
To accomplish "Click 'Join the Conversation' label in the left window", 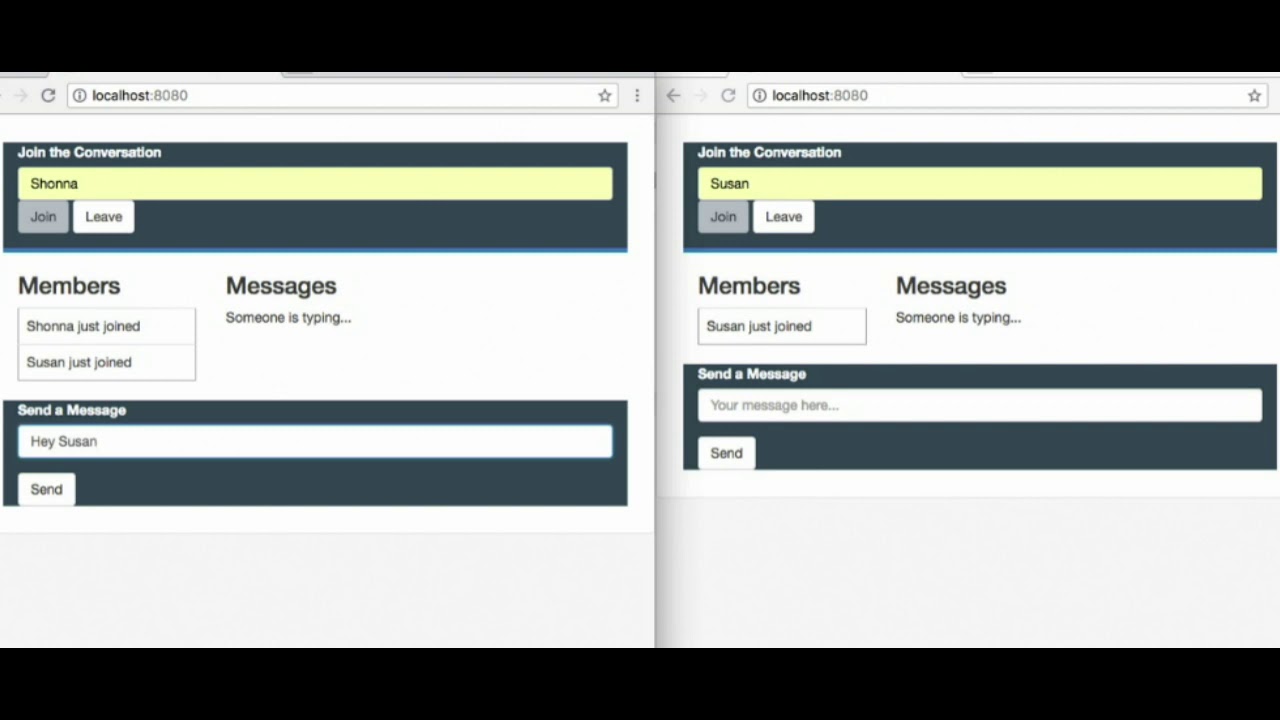I will (x=89, y=153).
